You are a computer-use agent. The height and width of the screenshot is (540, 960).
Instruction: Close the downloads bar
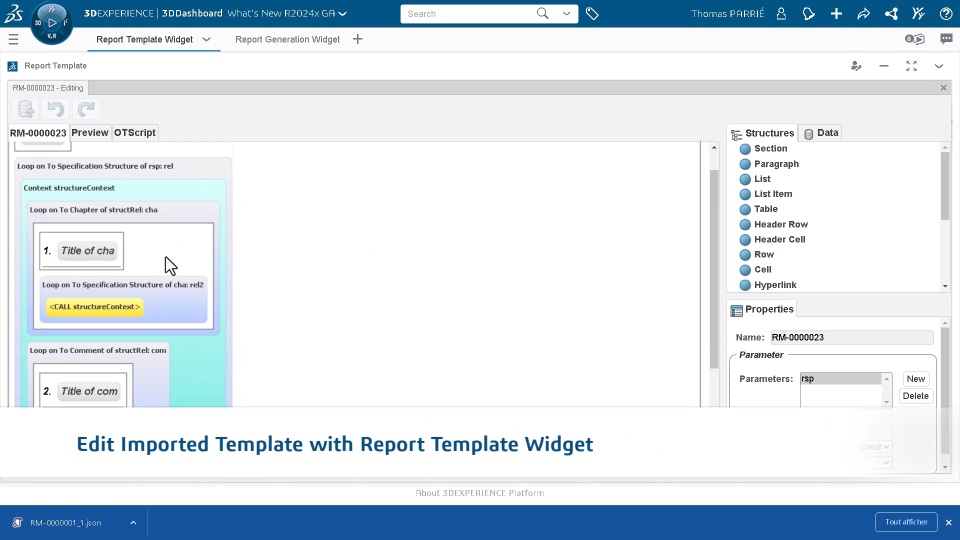pos(948,523)
